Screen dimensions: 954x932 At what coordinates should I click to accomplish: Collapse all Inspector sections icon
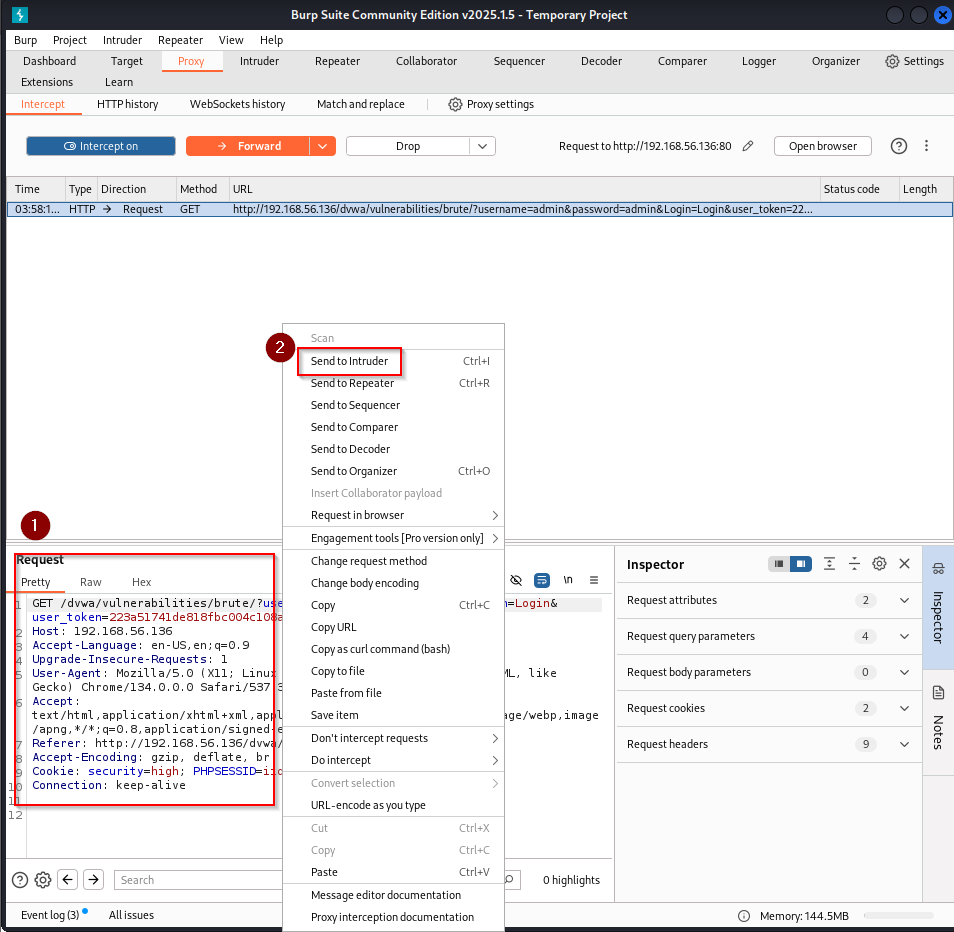click(x=854, y=564)
